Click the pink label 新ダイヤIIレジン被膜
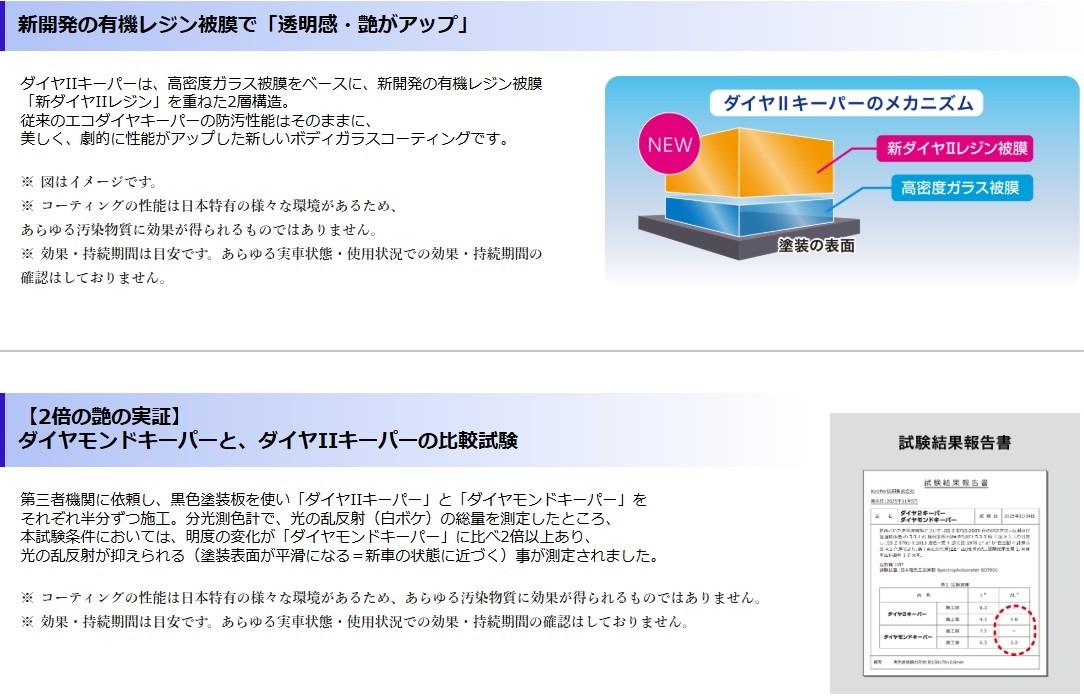Image resolution: width=1084 pixels, height=697 pixels. tap(955, 148)
